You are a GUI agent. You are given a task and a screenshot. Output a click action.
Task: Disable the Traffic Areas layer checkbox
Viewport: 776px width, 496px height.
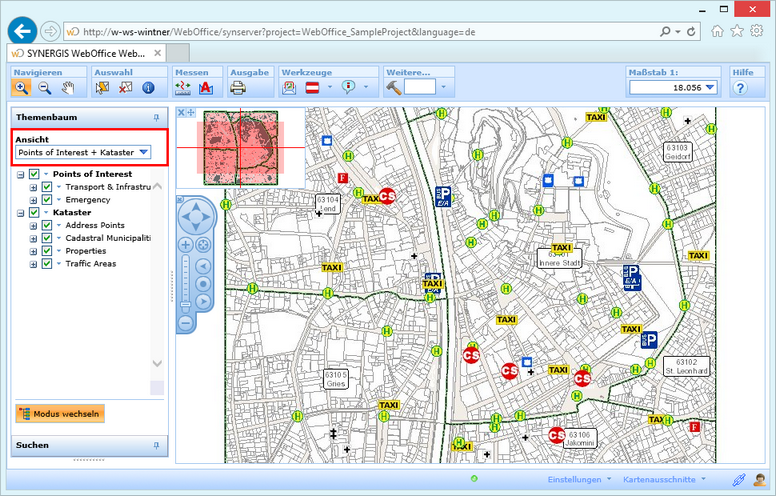click(46, 264)
